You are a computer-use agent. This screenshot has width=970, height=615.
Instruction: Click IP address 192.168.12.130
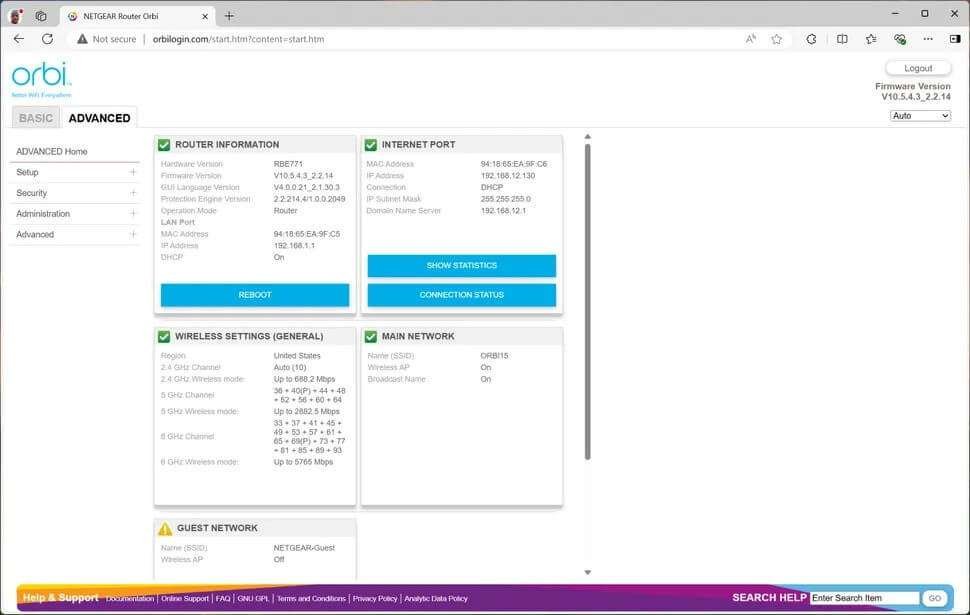point(508,176)
